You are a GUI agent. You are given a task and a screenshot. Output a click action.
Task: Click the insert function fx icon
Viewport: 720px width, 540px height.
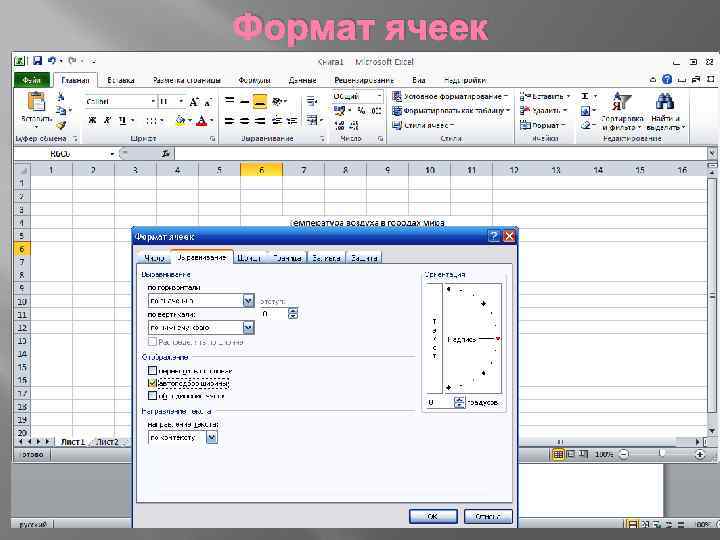(166, 154)
